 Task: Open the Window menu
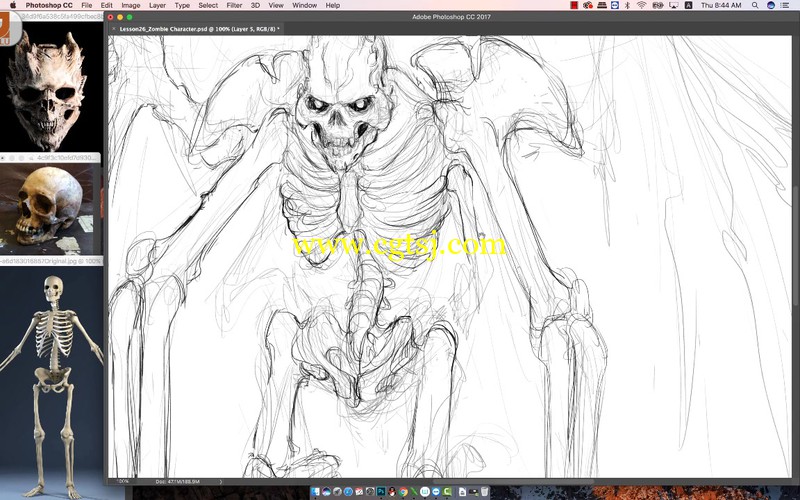305,5
